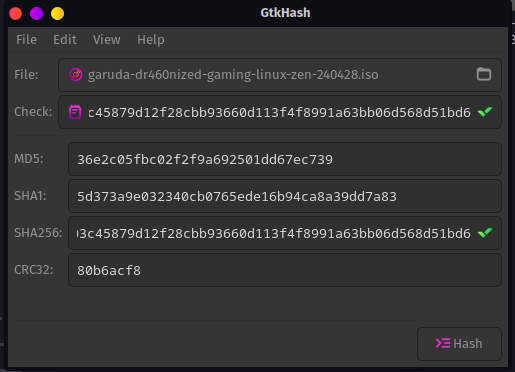Click the pink icon on the Hash button
This screenshot has height=372, width=515.
443,343
